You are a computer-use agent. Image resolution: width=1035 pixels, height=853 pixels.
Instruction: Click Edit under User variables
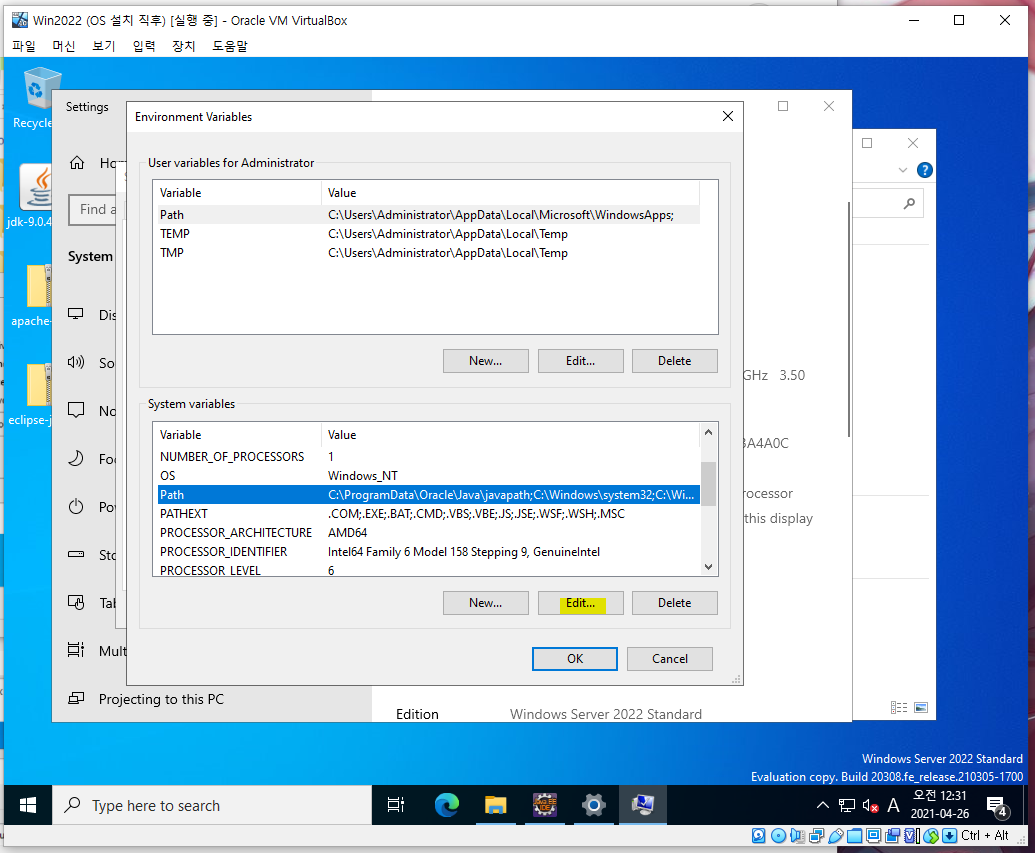pos(580,361)
